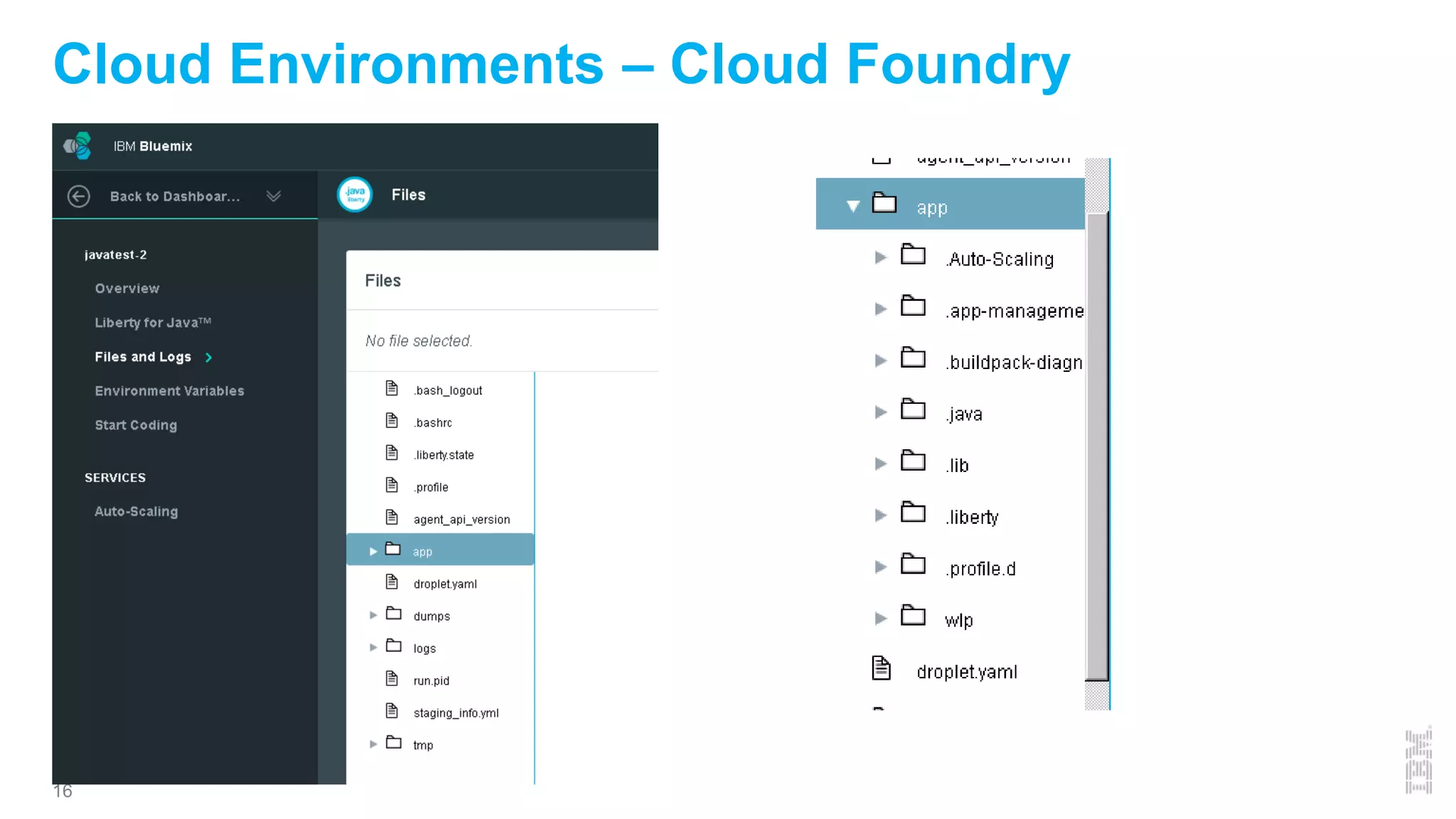Click the tmp folder icon
Screen dimensions: 1456x819
point(394,742)
